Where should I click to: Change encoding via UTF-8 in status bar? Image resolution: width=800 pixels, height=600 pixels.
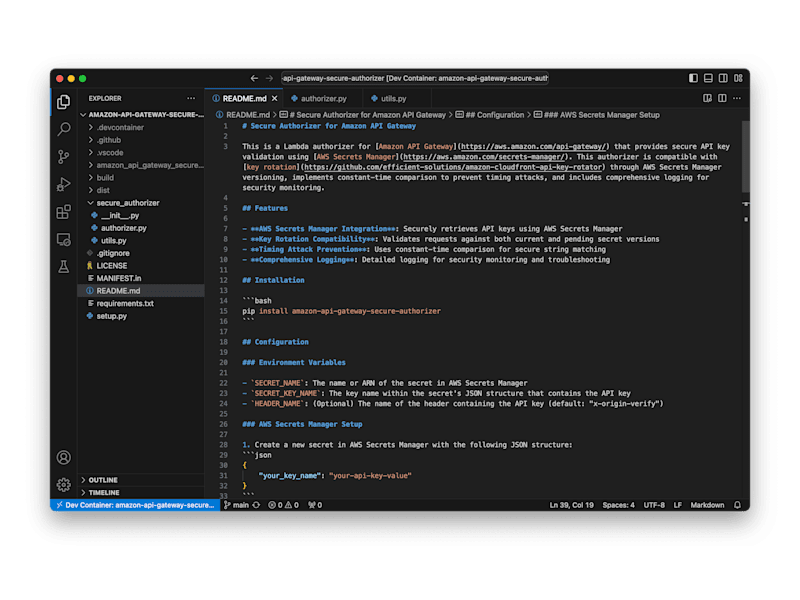coord(654,505)
